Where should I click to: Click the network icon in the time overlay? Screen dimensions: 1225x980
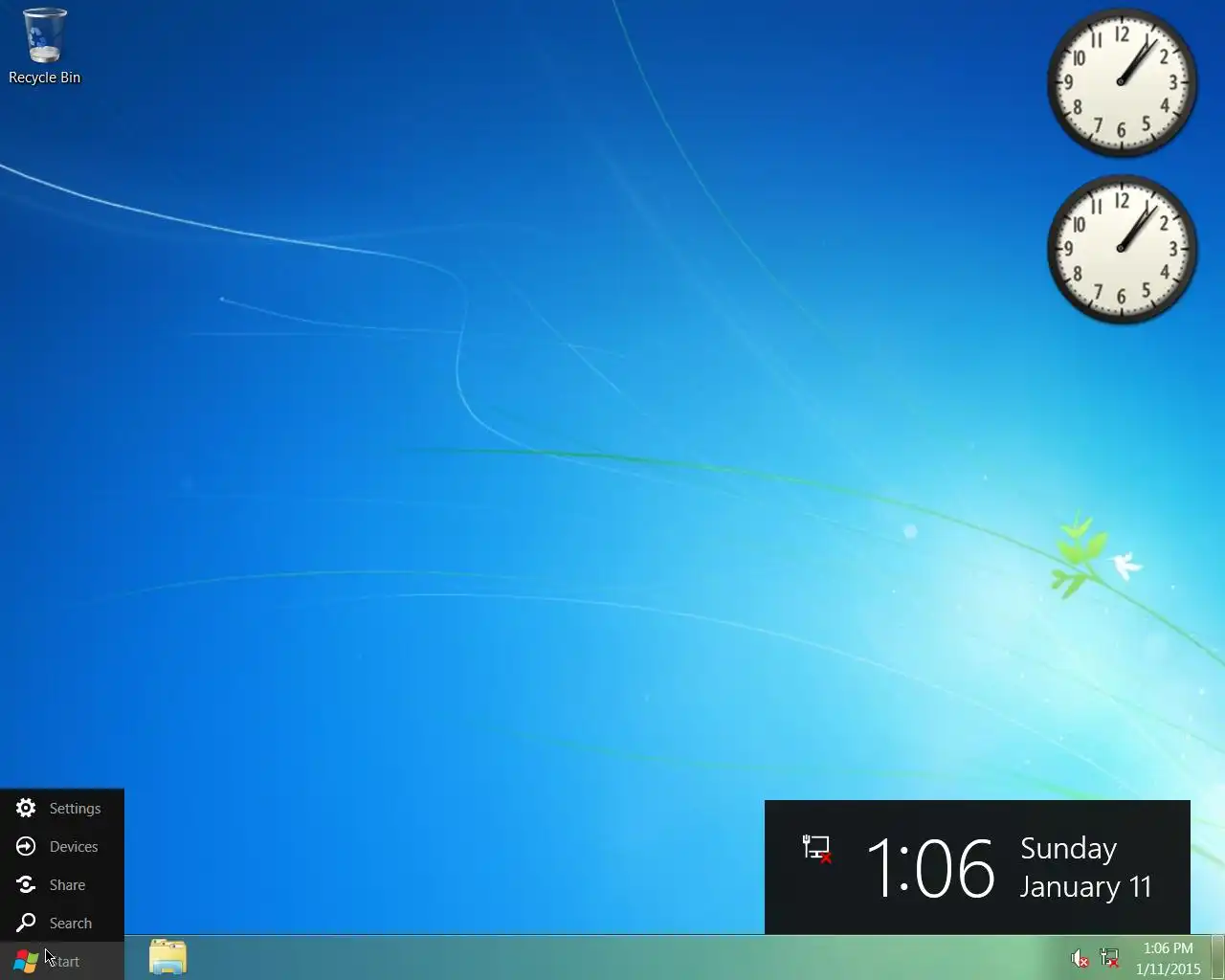(x=816, y=849)
